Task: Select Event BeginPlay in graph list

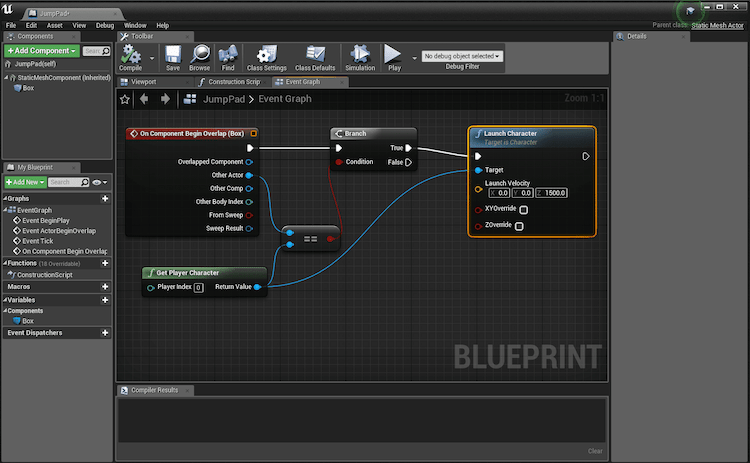Action: 46,220
